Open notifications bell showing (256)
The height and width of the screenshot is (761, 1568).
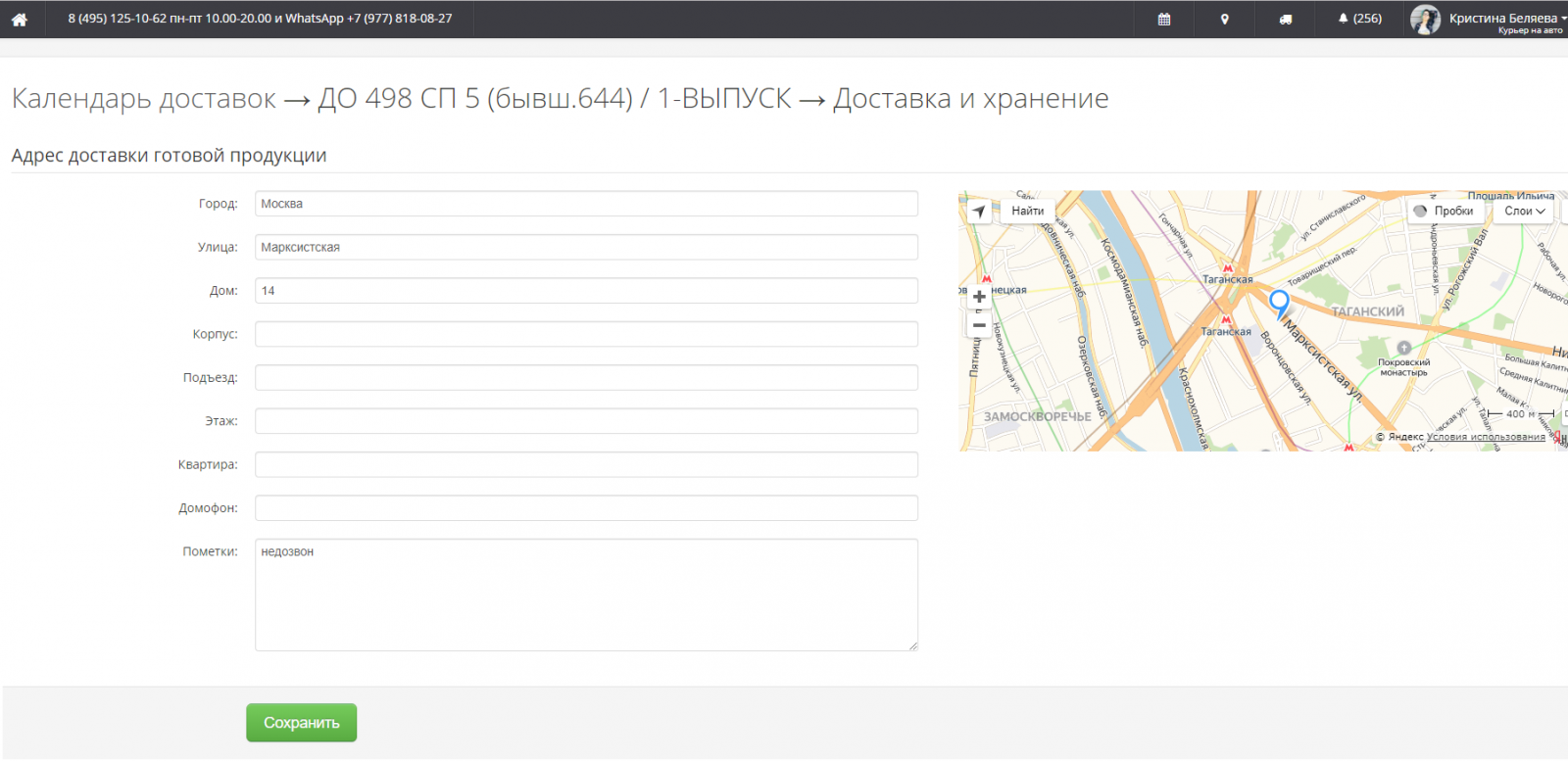click(1360, 19)
